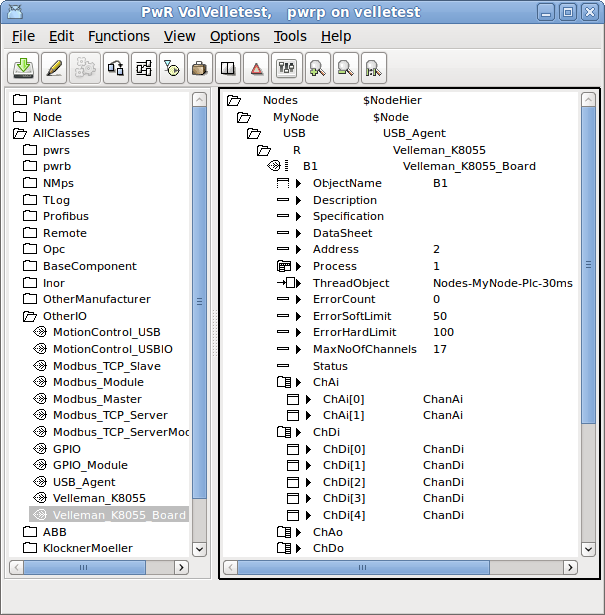Click the B1 board object icon
The width and height of the screenshot is (605, 615).
click(274, 166)
